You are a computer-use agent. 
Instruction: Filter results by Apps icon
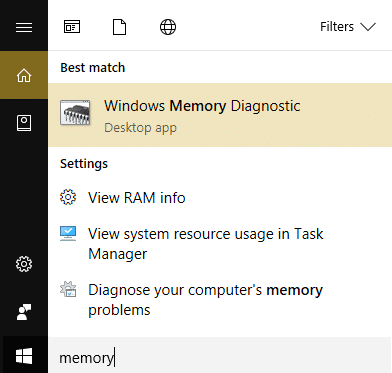[x=72, y=27]
